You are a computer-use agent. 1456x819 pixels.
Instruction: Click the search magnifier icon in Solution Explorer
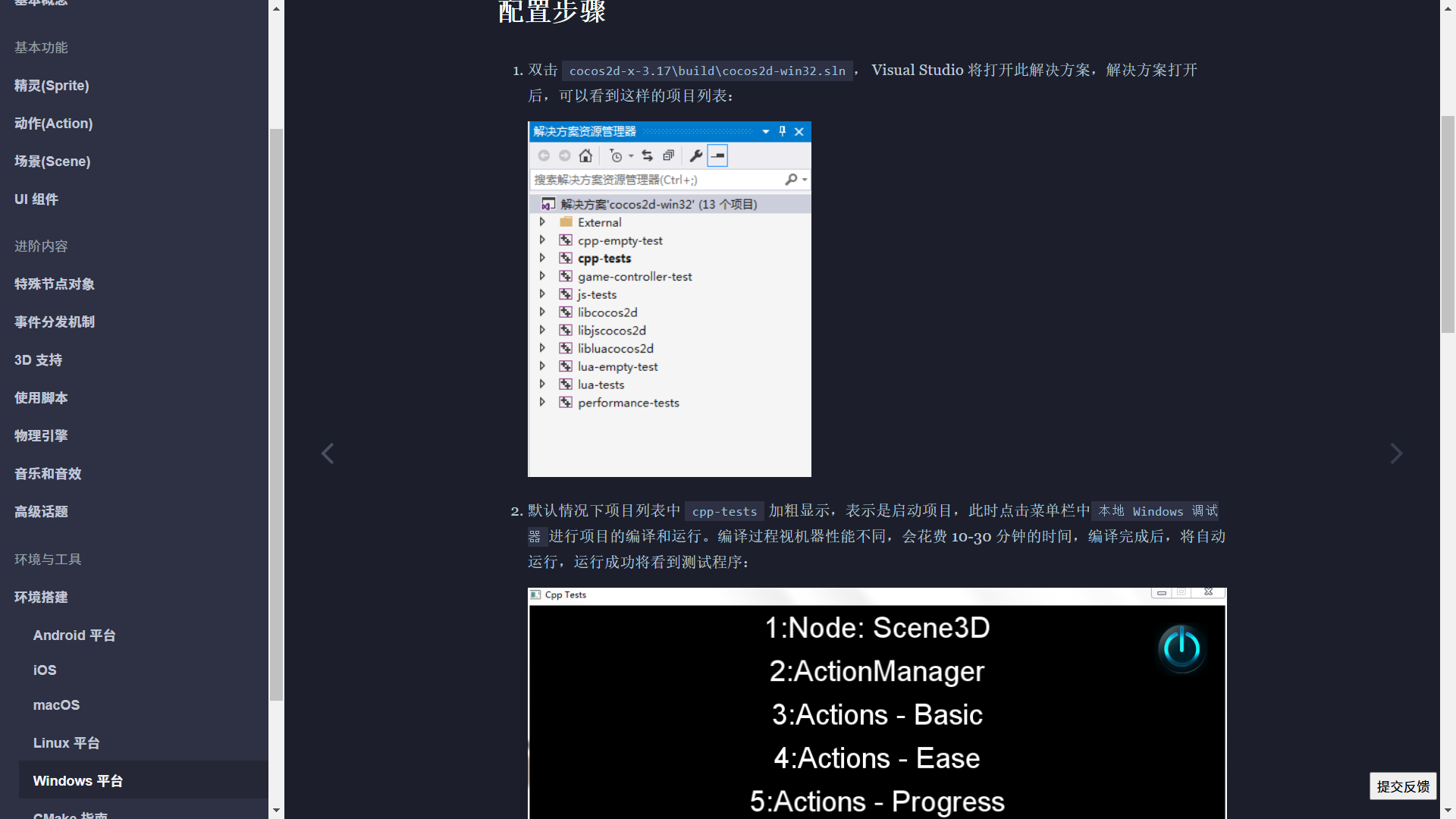click(791, 180)
